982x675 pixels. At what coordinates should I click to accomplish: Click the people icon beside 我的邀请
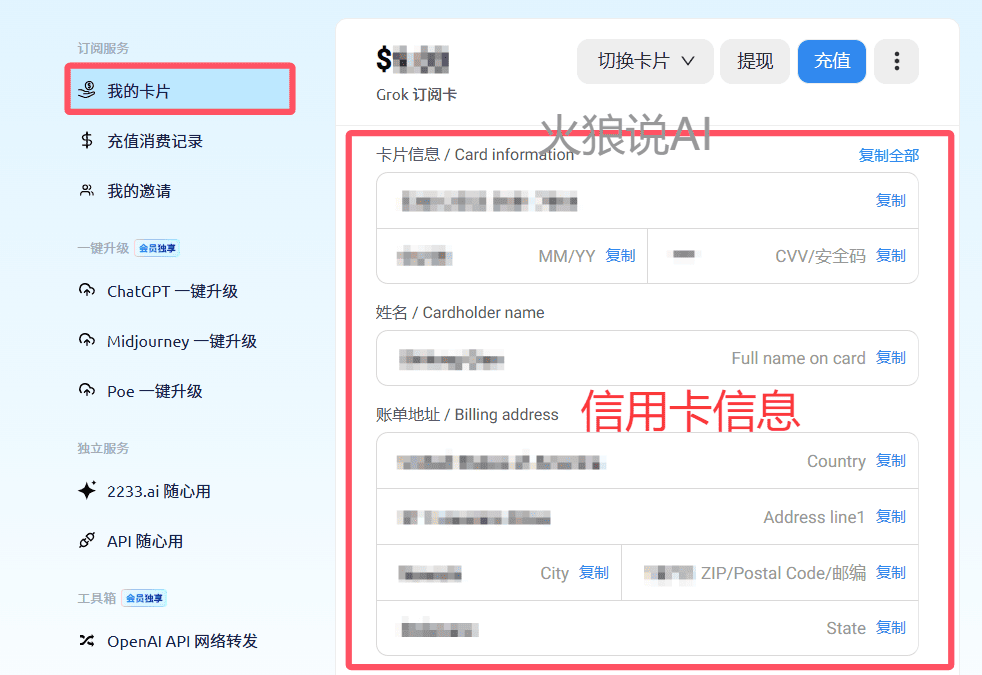87,191
